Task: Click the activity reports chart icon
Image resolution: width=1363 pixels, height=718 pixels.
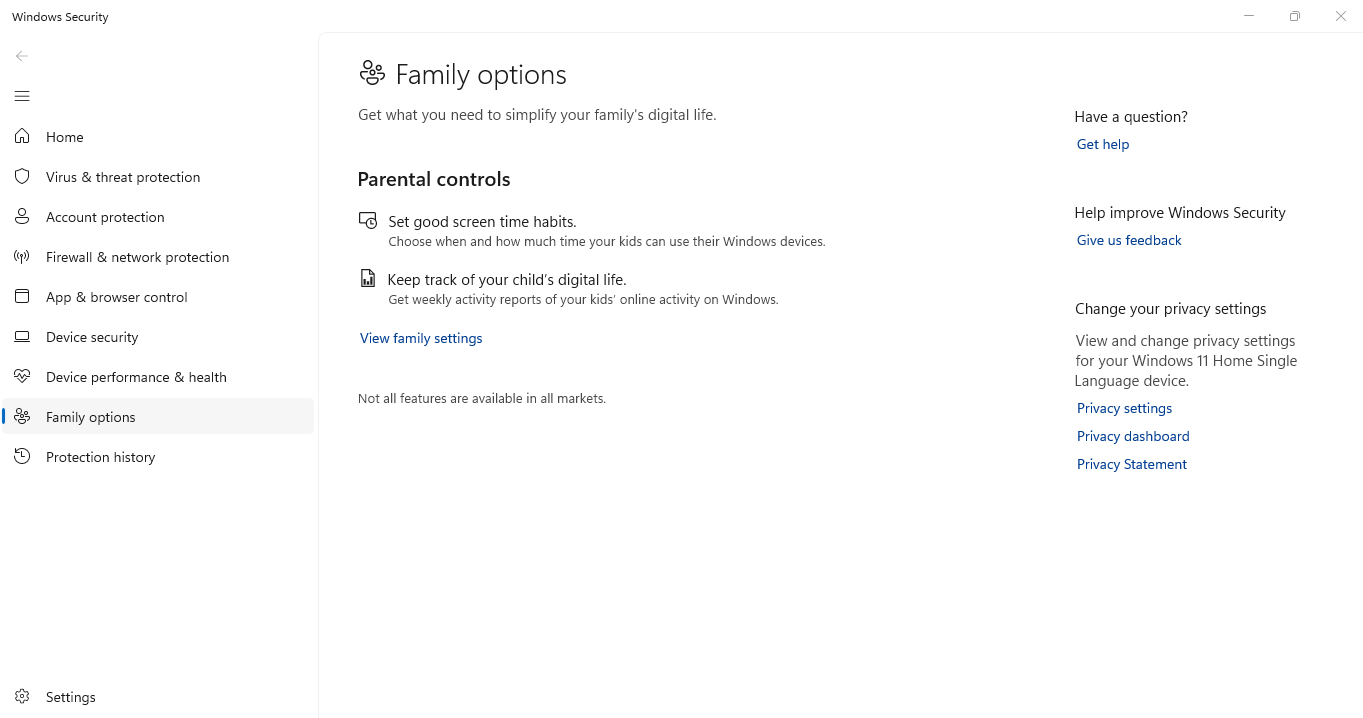Action: tap(368, 278)
